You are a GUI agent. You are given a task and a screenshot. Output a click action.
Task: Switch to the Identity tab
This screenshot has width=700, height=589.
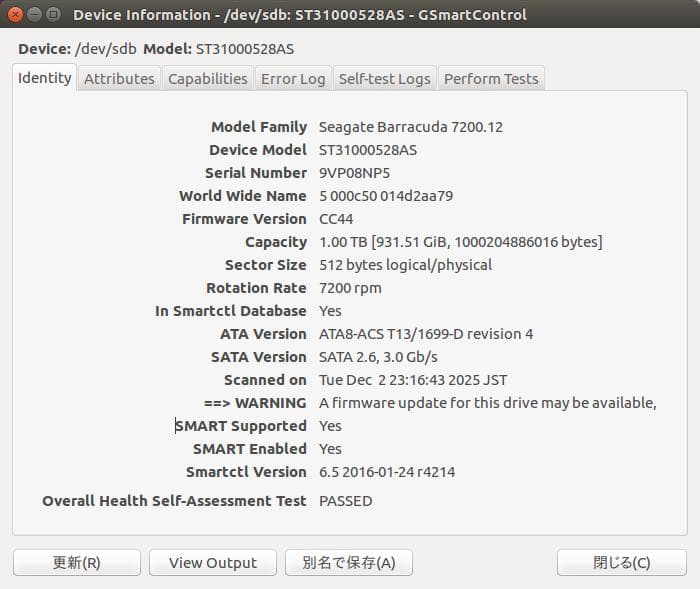pyautogui.click(x=45, y=78)
